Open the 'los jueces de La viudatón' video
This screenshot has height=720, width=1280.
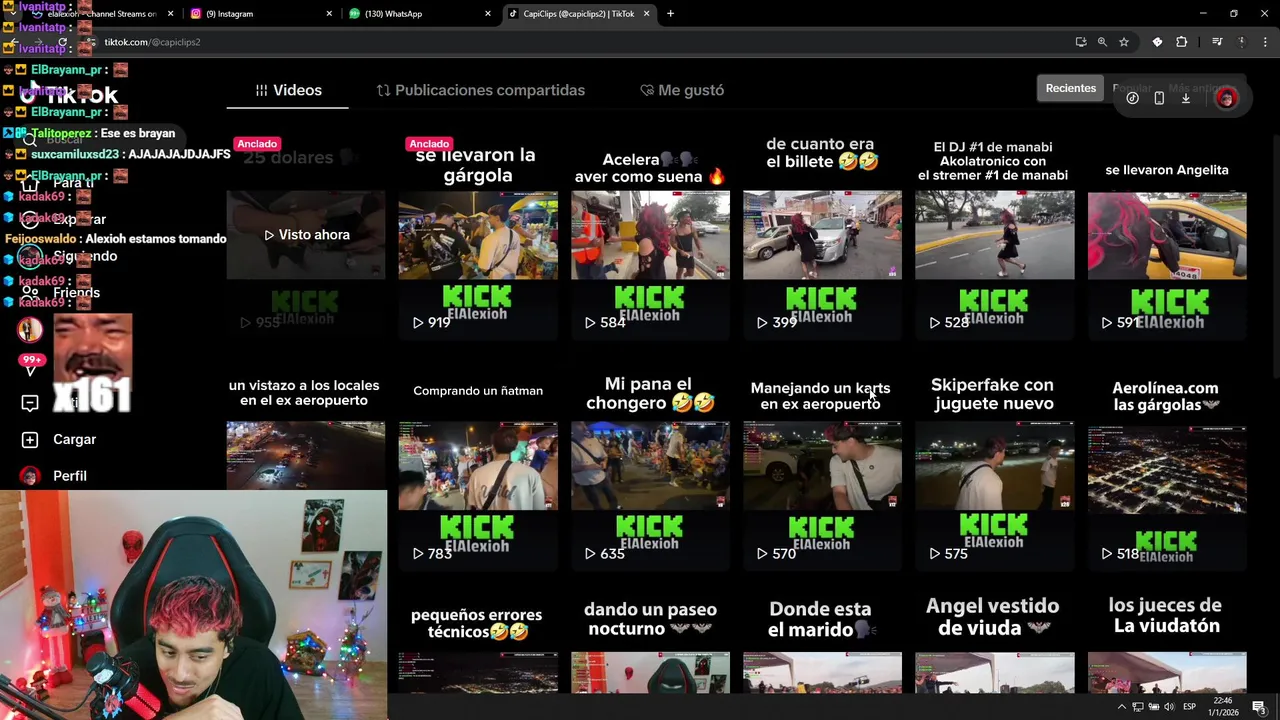(1167, 643)
